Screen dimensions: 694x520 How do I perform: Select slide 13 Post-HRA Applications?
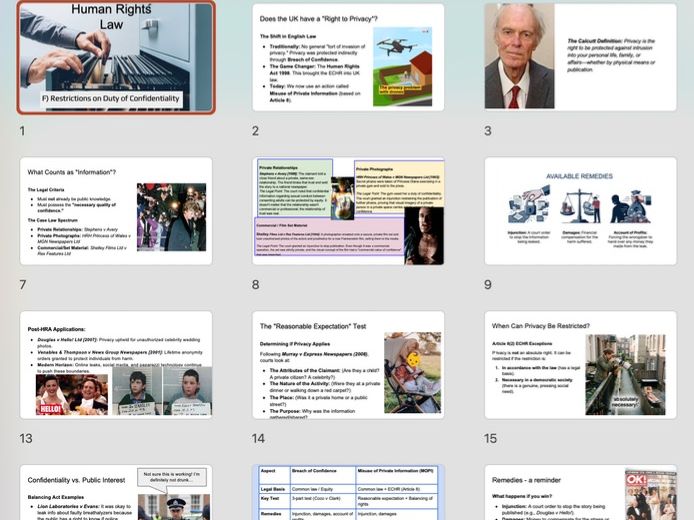tap(116, 365)
